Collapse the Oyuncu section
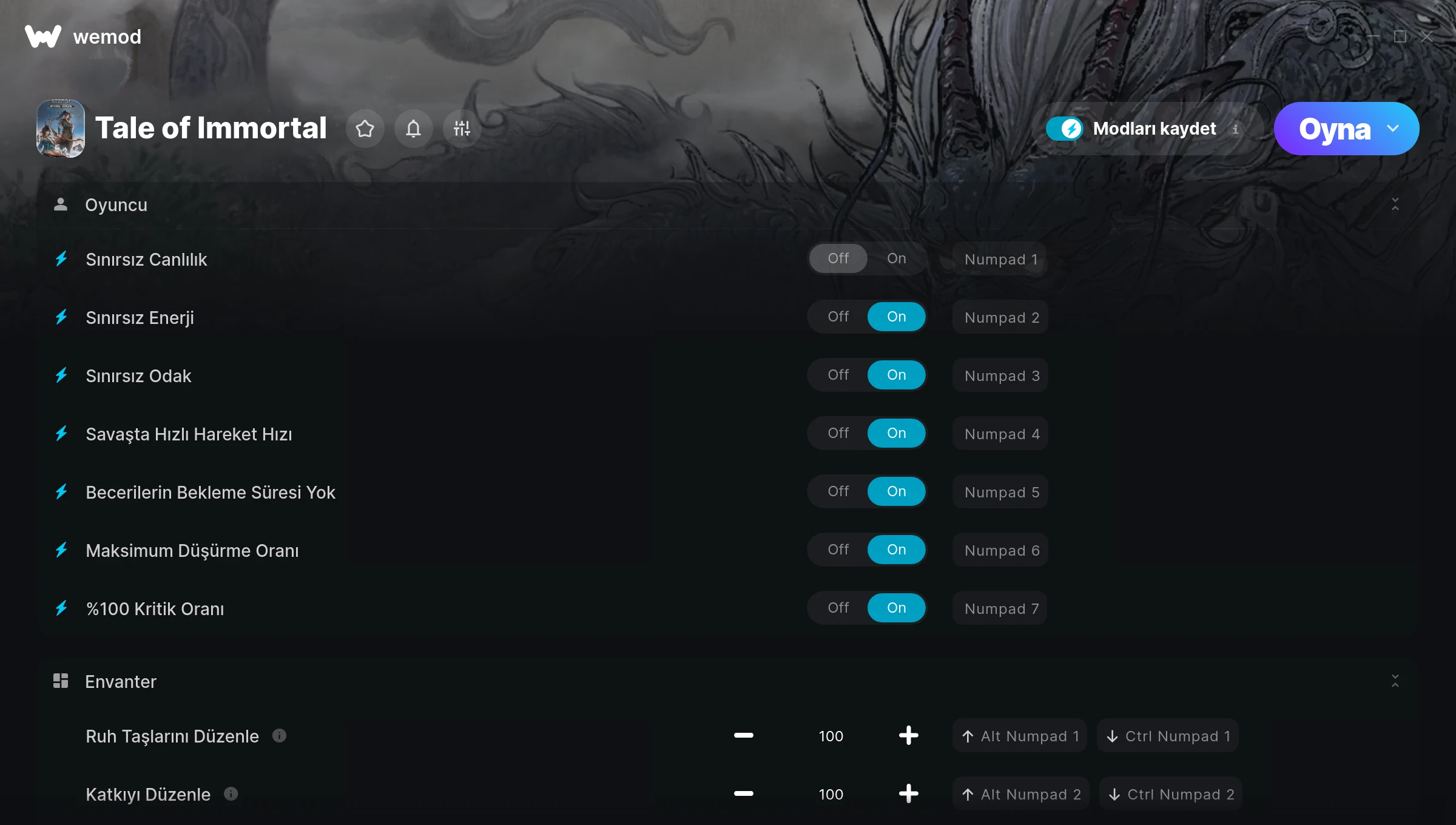Image resolution: width=1456 pixels, height=825 pixels. [1395, 204]
